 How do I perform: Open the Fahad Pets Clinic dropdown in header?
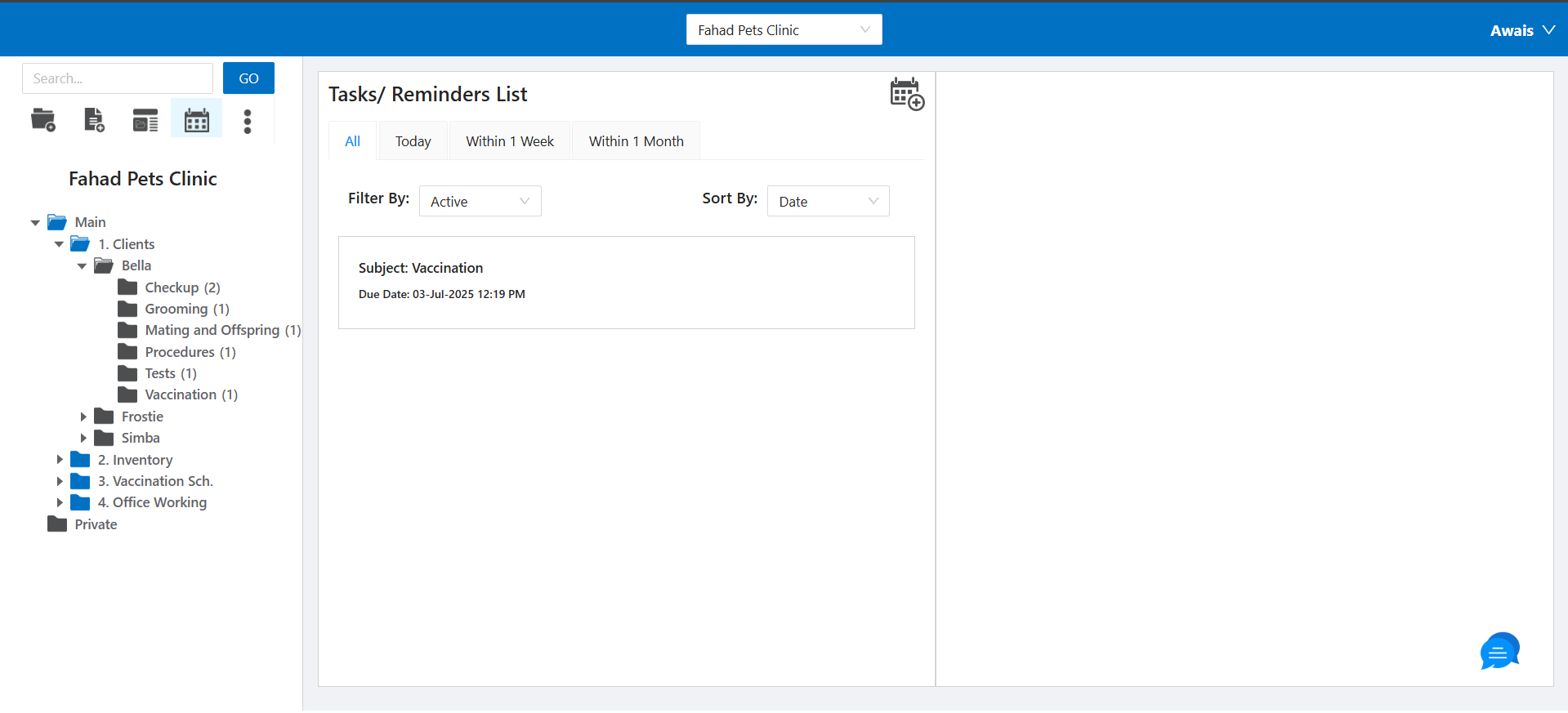tap(784, 30)
